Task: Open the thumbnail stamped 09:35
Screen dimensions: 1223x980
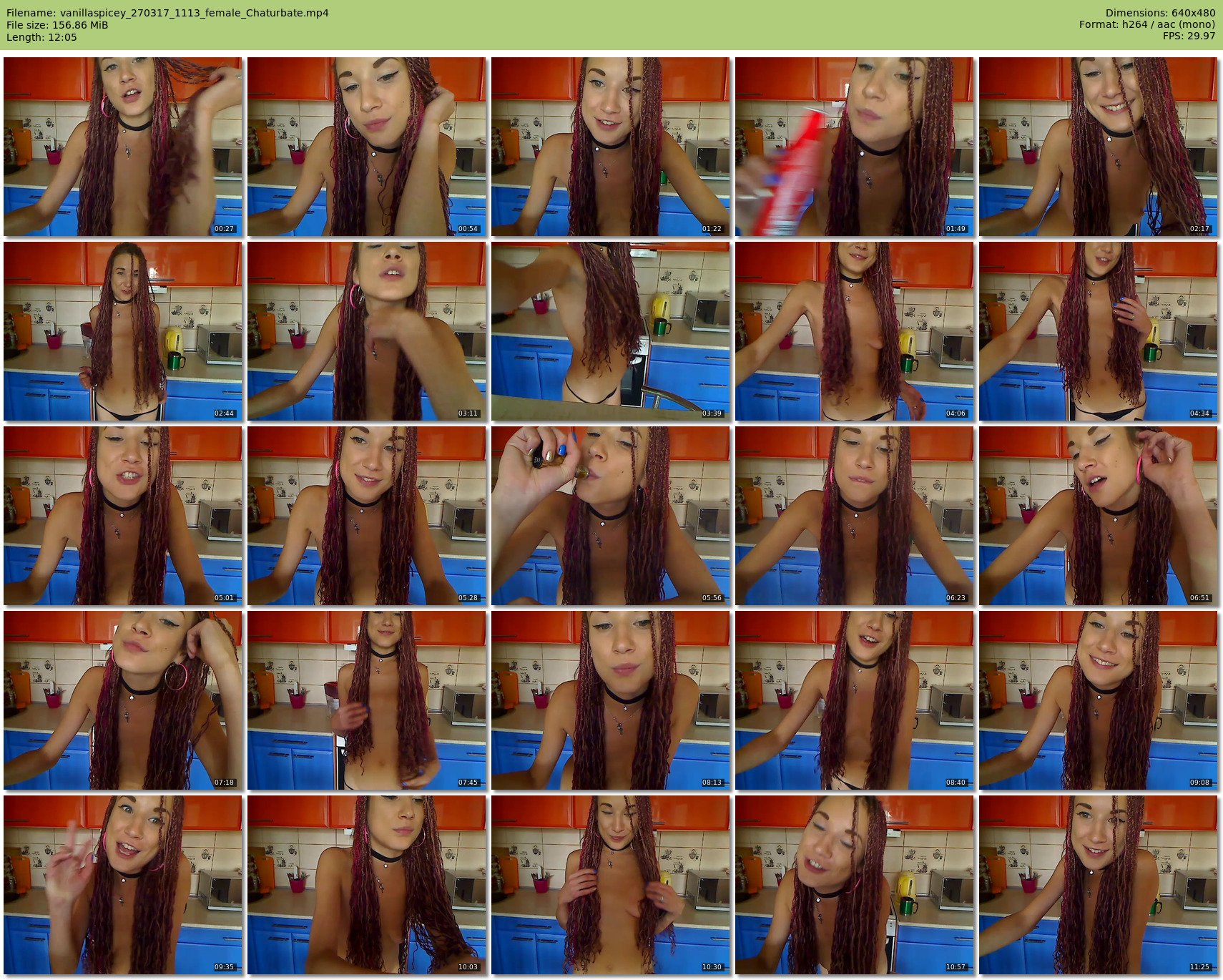Action: click(123, 885)
